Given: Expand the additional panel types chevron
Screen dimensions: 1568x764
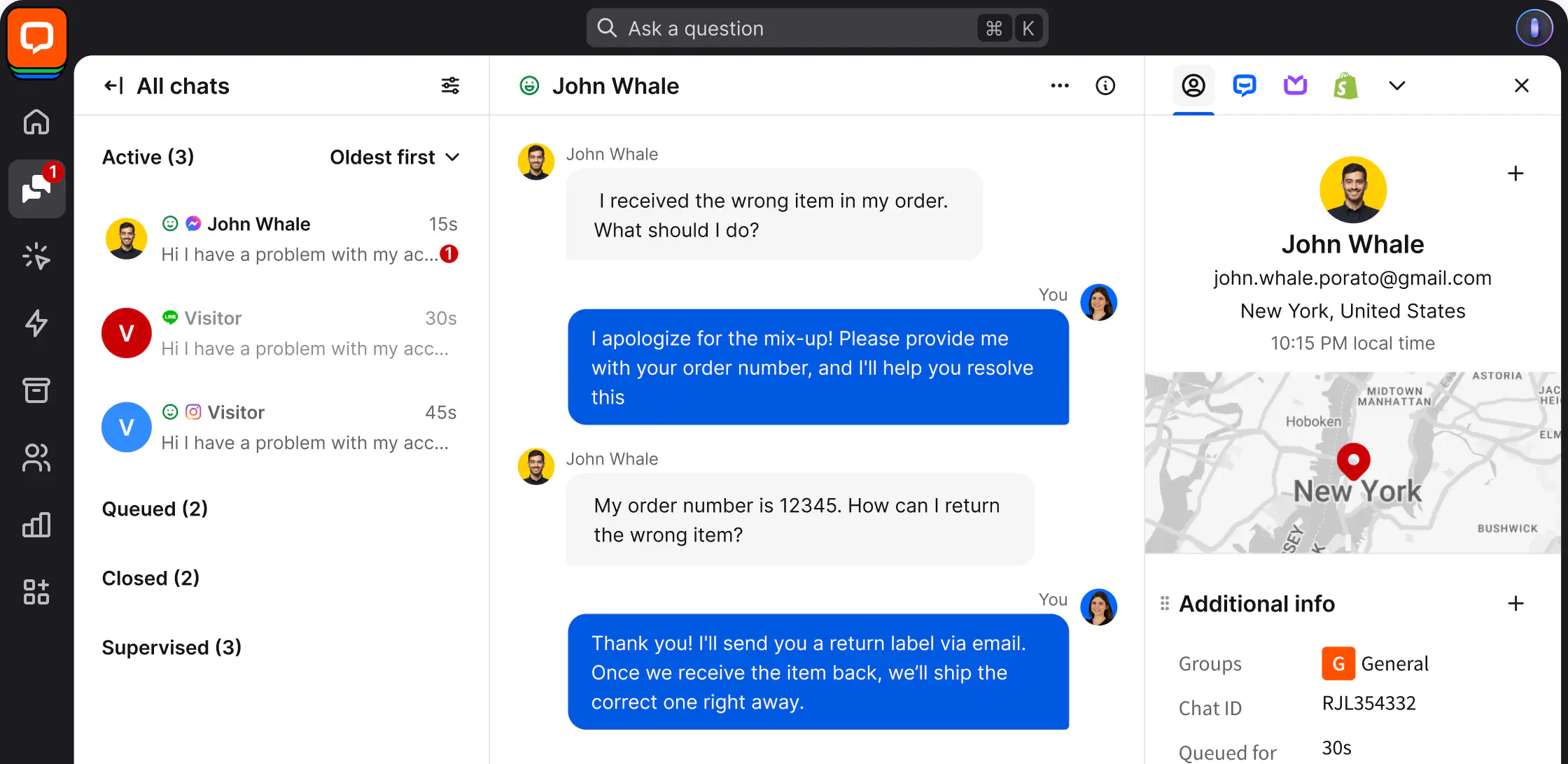Looking at the screenshot, I should [x=1396, y=86].
